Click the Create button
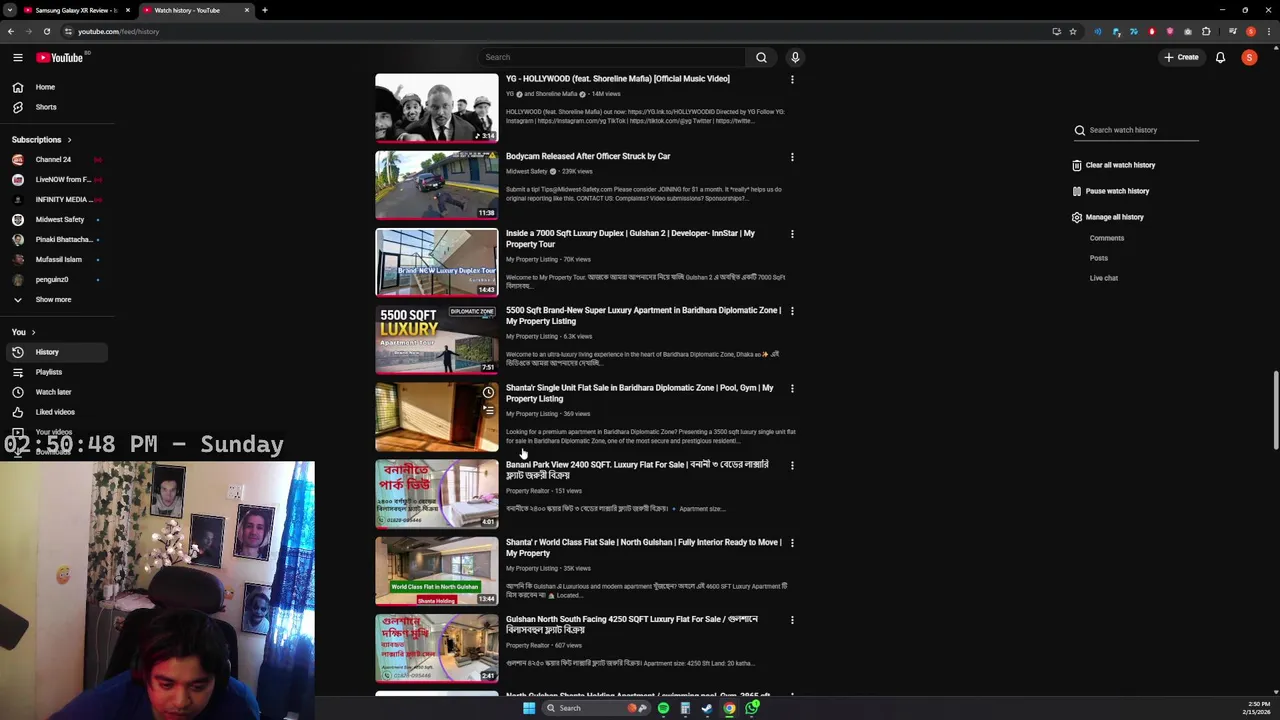Screen dimensions: 1280x720 [x=1181, y=58]
